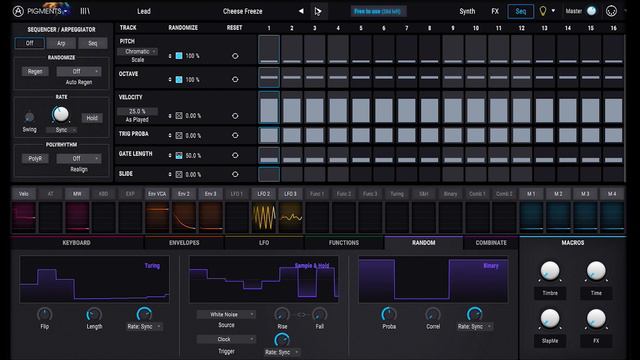This screenshot has width=640, height=360.
Task: Click the Slide randomize dice icon
Action: pos(179,174)
